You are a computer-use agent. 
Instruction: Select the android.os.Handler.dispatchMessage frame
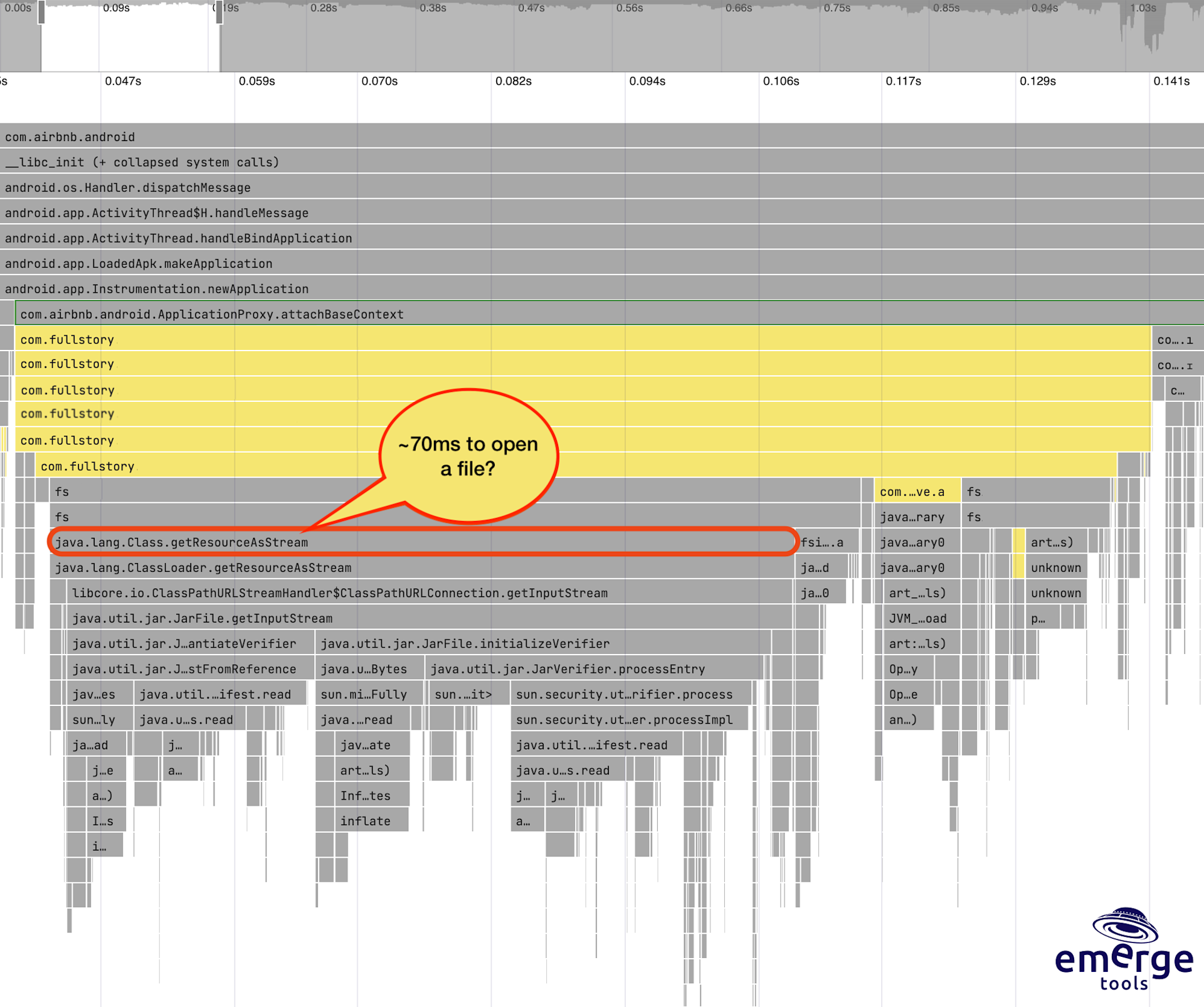click(127, 187)
